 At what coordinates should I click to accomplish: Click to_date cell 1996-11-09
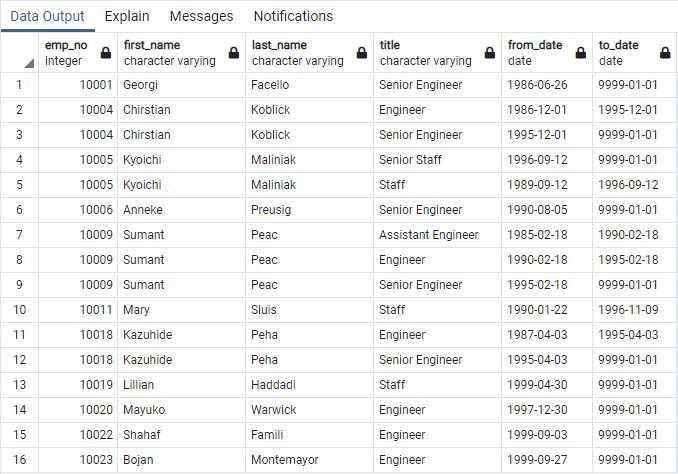click(x=628, y=310)
